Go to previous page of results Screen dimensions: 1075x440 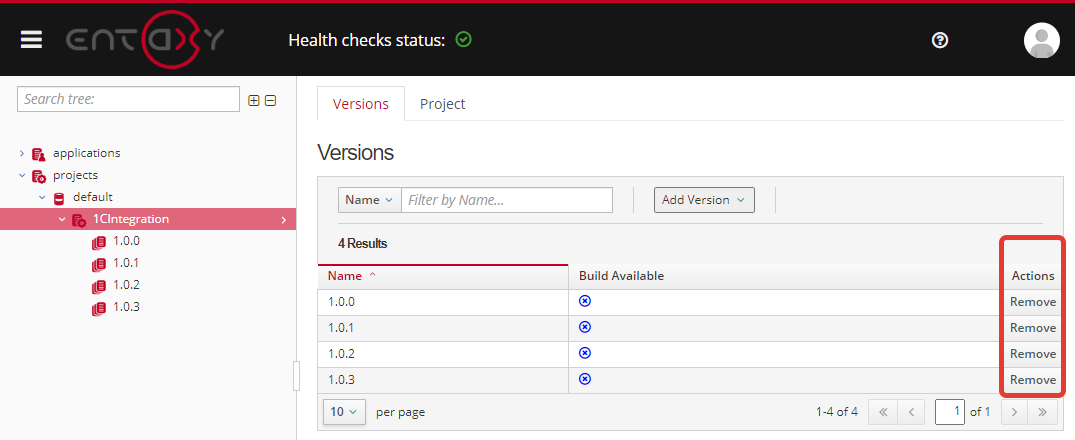[911, 412]
